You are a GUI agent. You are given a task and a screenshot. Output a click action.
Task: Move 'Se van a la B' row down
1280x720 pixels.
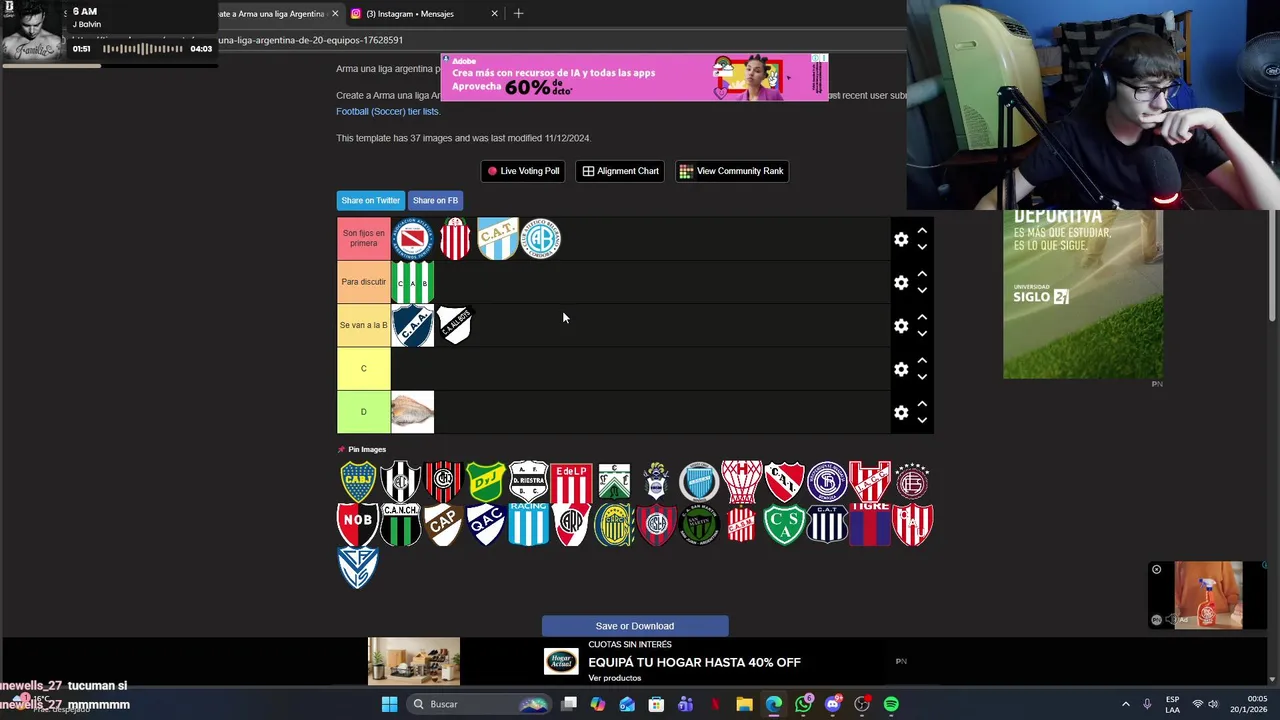click(922, 334)
